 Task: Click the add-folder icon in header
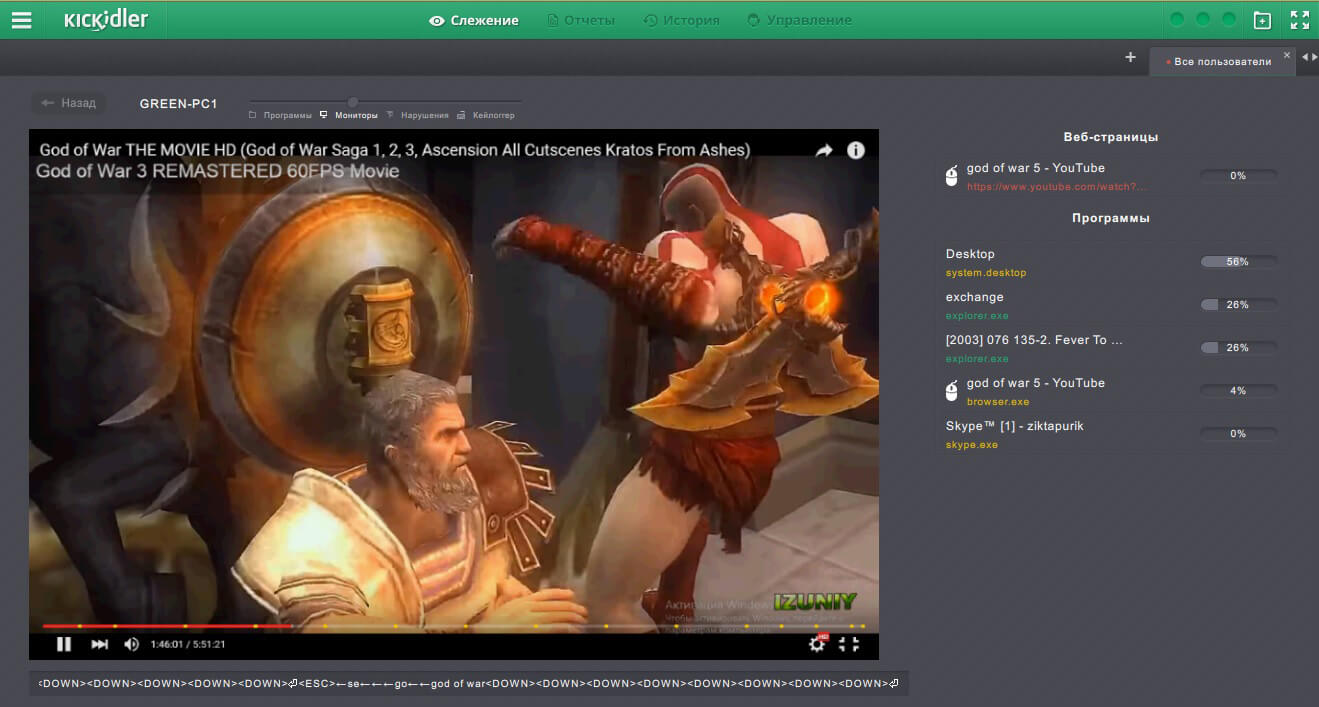click(x=1263, y=20)
